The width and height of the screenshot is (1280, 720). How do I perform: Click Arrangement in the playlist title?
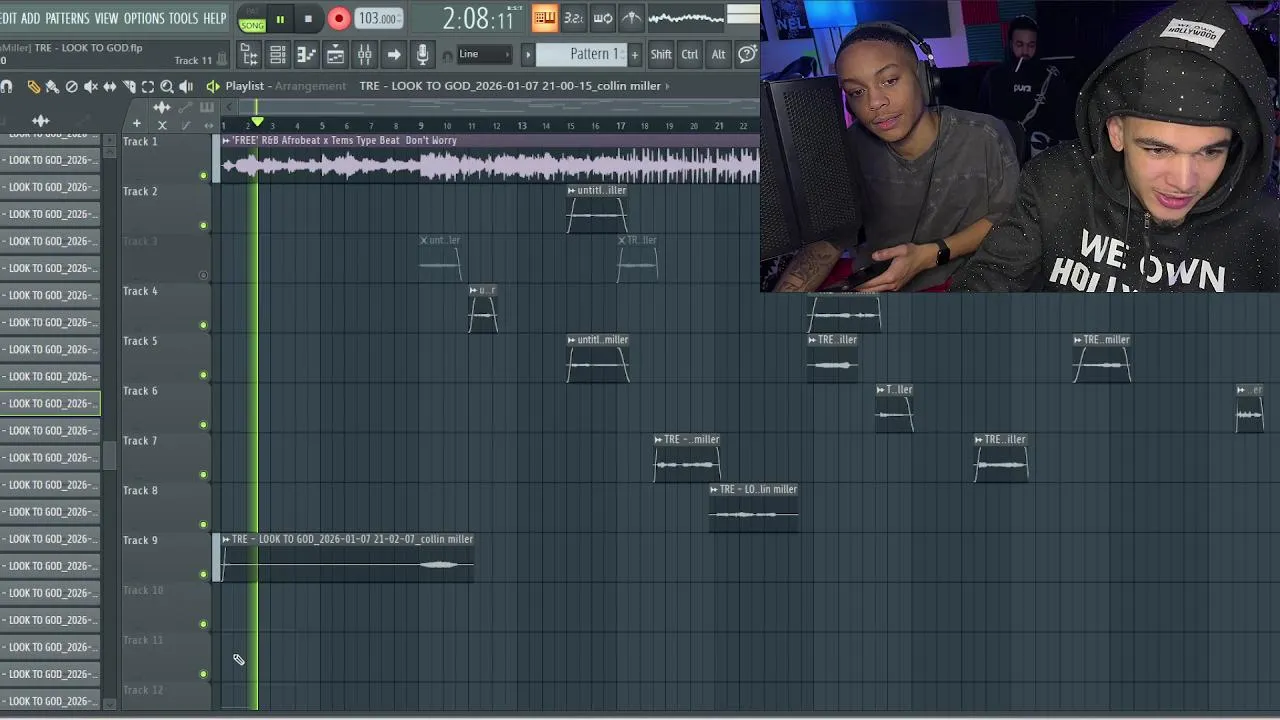point(310,86)
